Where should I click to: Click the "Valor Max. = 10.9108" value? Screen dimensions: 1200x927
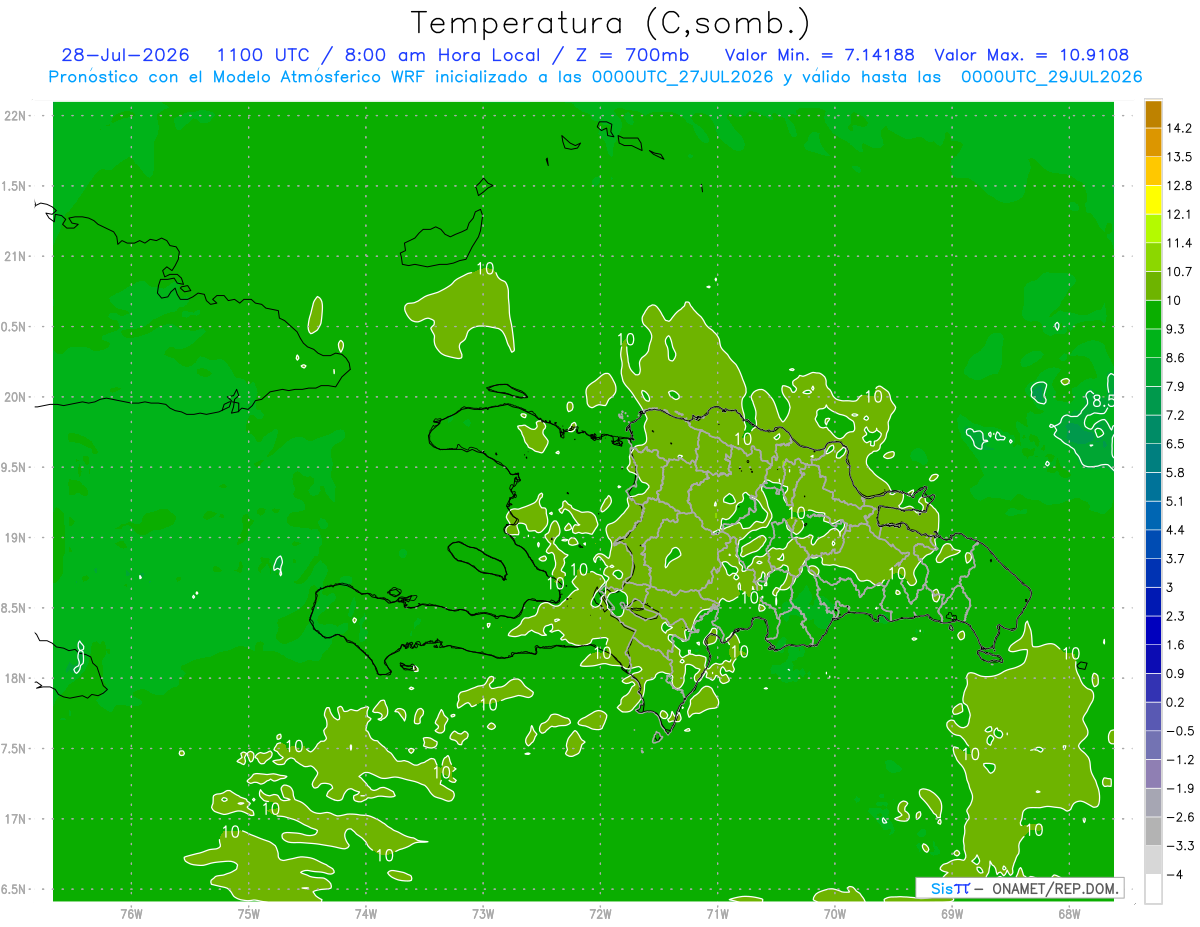click(x=1031, y=55)
